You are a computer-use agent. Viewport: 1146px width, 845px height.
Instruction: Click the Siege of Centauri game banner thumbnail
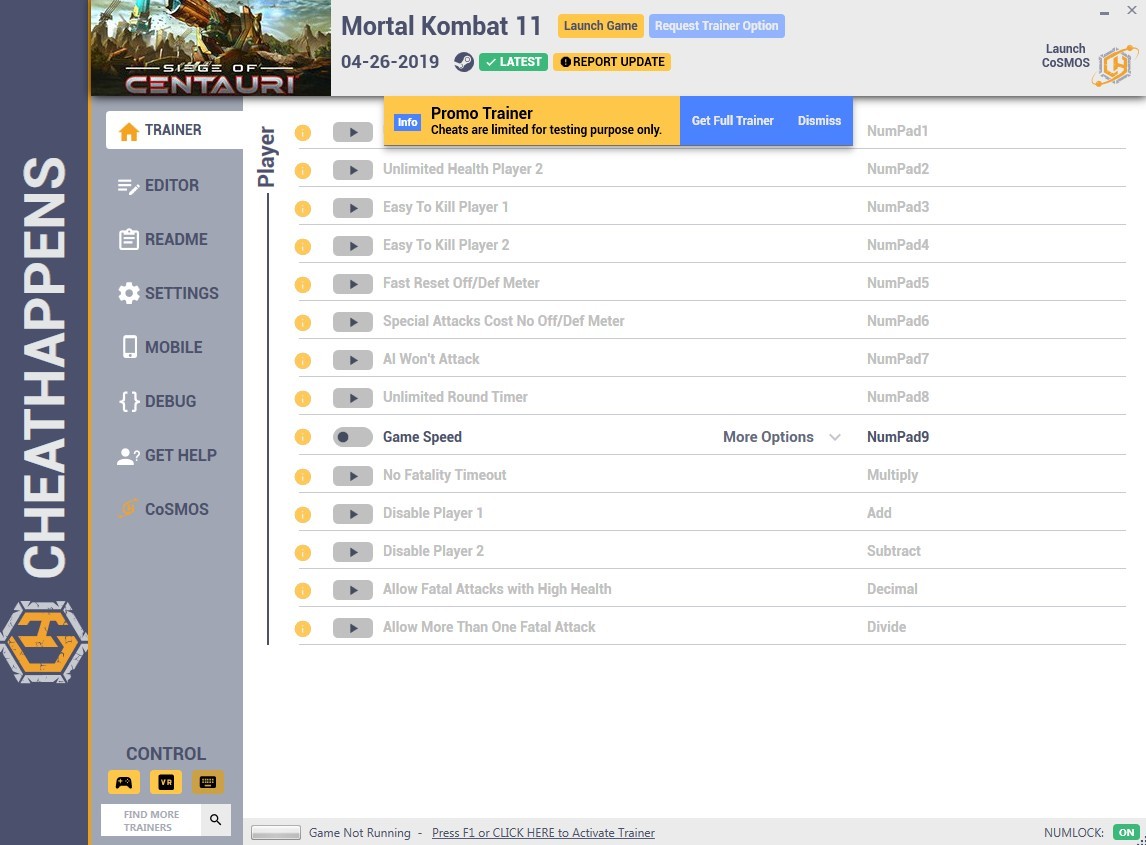tap(210, 48)
